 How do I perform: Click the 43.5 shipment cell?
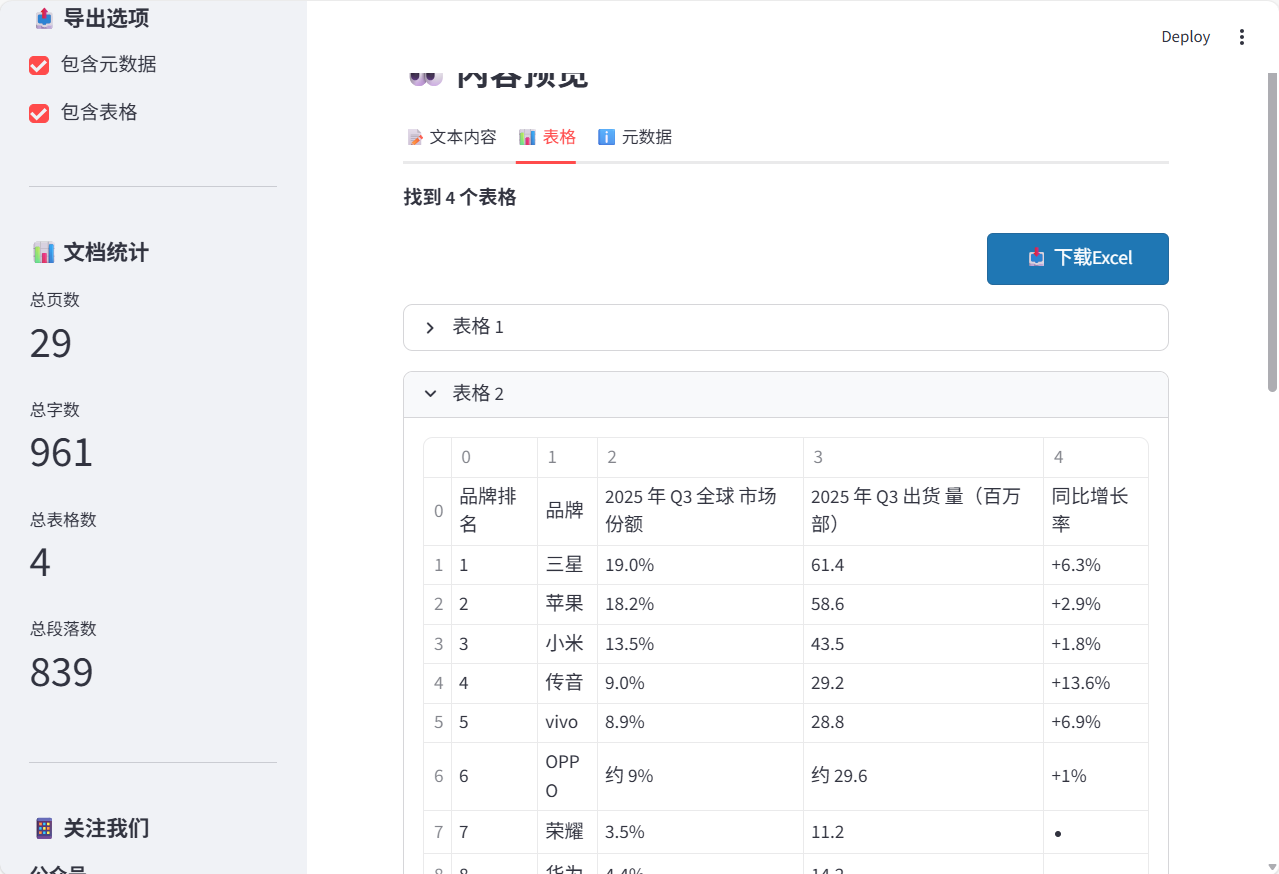pyautogui.click(x=923, y=644)
